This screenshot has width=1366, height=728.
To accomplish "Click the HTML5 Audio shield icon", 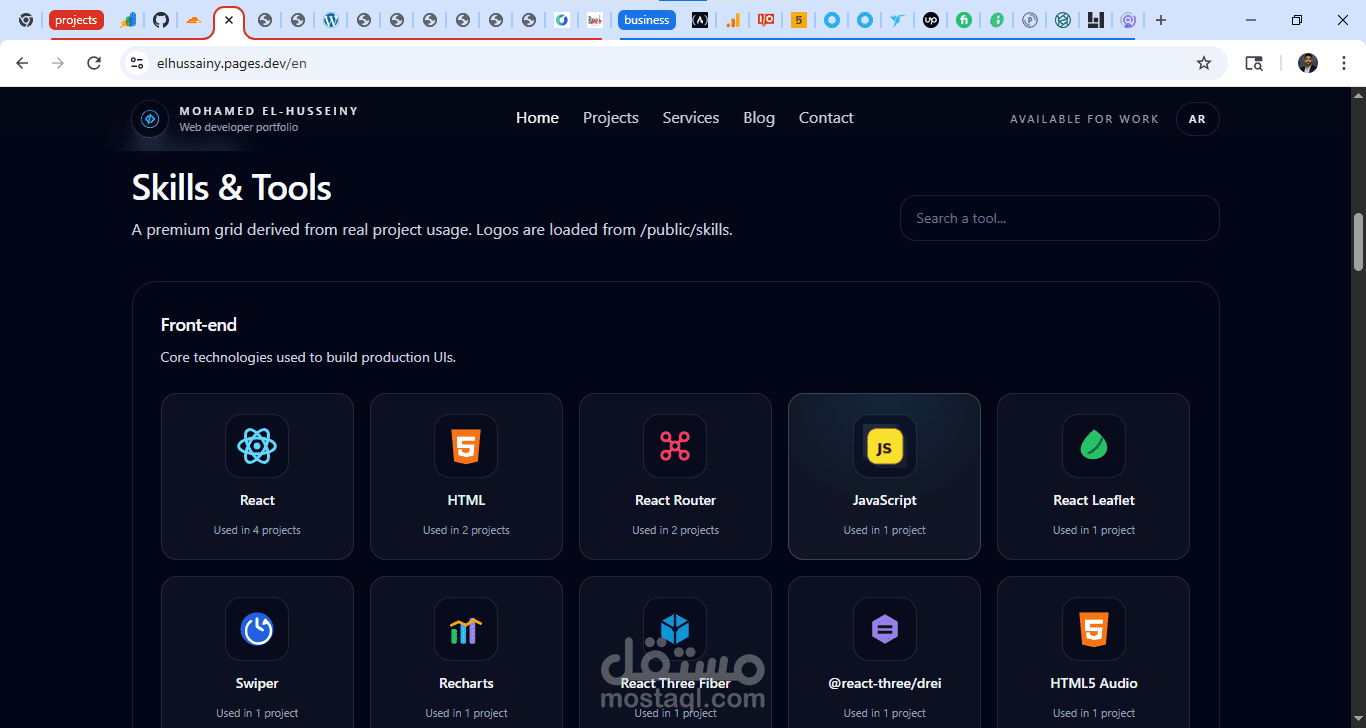I will (x=1093, y=629).
